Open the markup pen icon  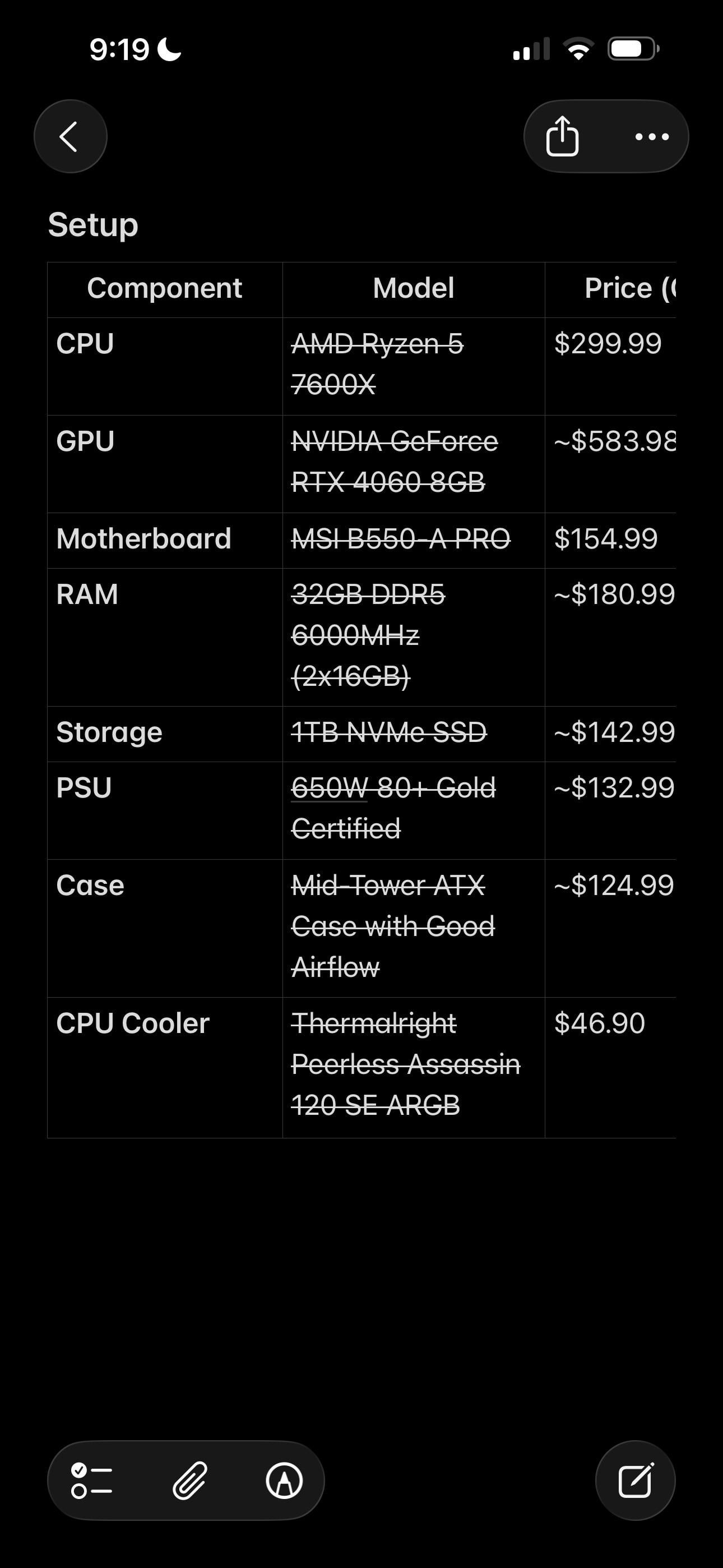tap(284, 1481)
